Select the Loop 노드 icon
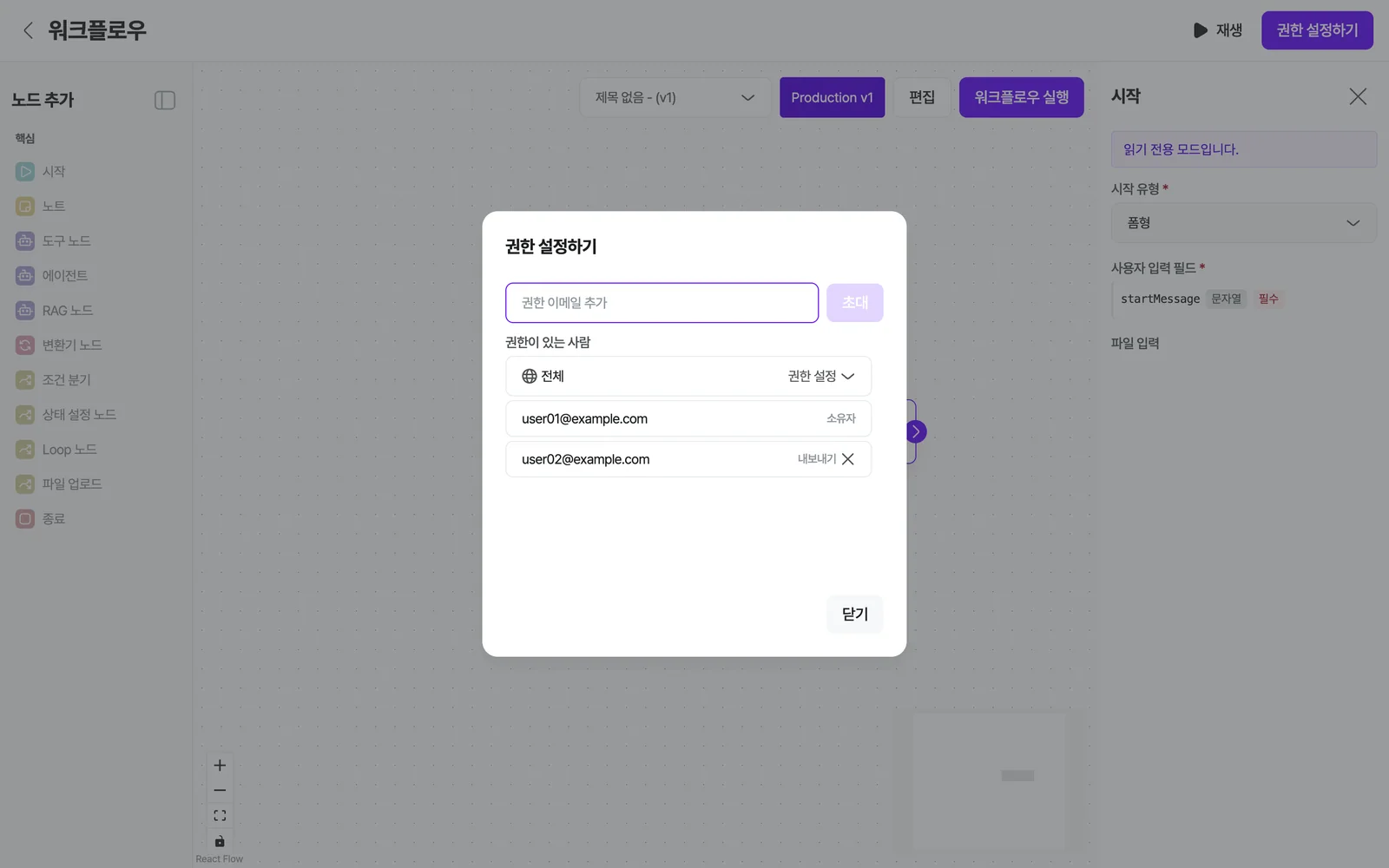The width and height of the screenshot is (1389, 868). 25,450
